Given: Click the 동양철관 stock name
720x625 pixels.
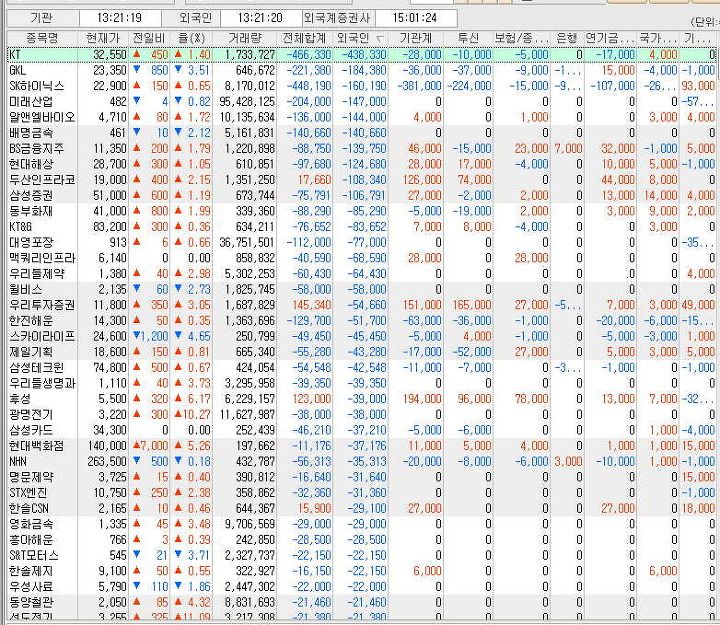Looking at the screenshot, I should coord(31,602).
